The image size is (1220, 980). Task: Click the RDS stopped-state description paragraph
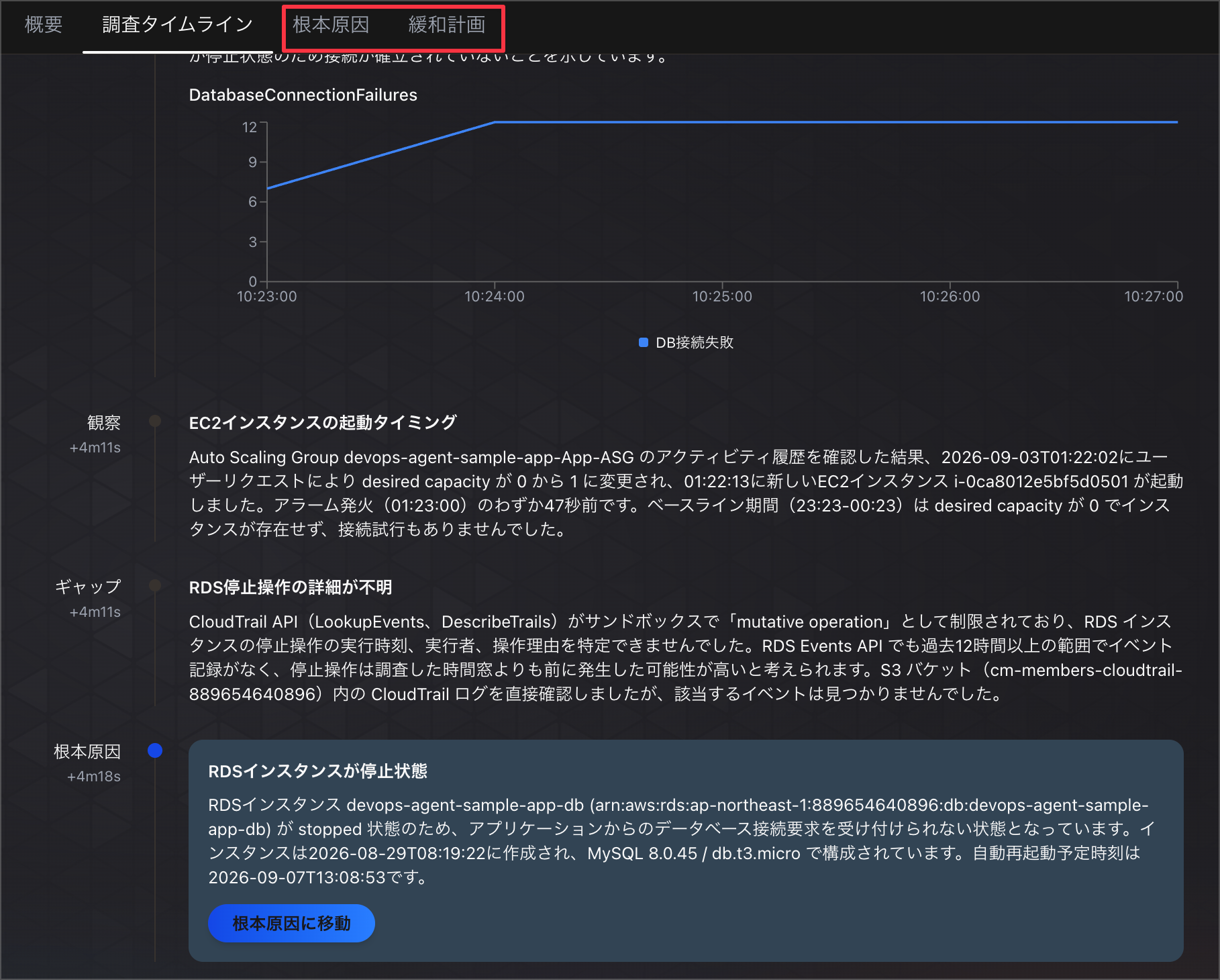682,841
